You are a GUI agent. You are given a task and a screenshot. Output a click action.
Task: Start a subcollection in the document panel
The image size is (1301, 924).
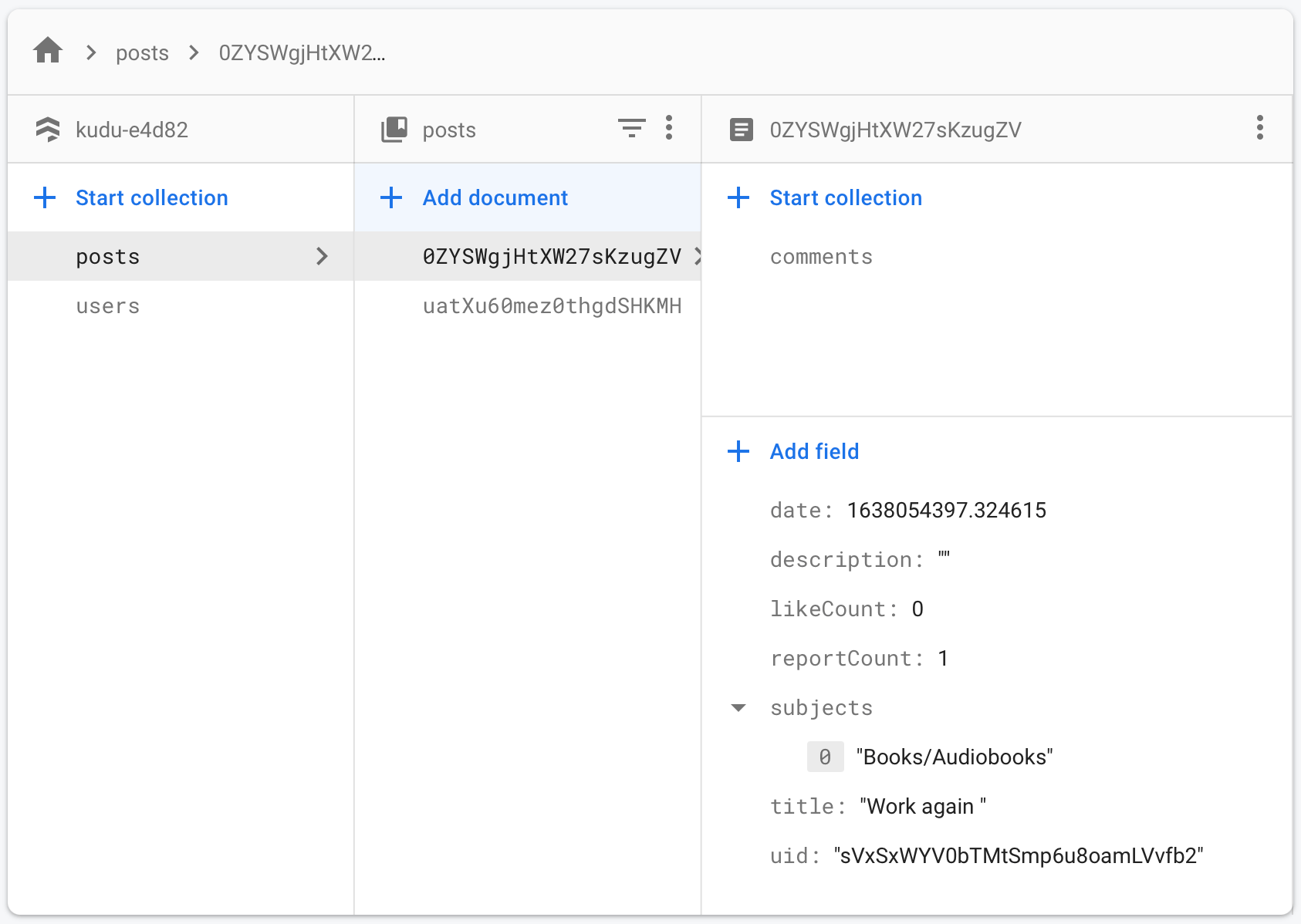pos(845,197)
